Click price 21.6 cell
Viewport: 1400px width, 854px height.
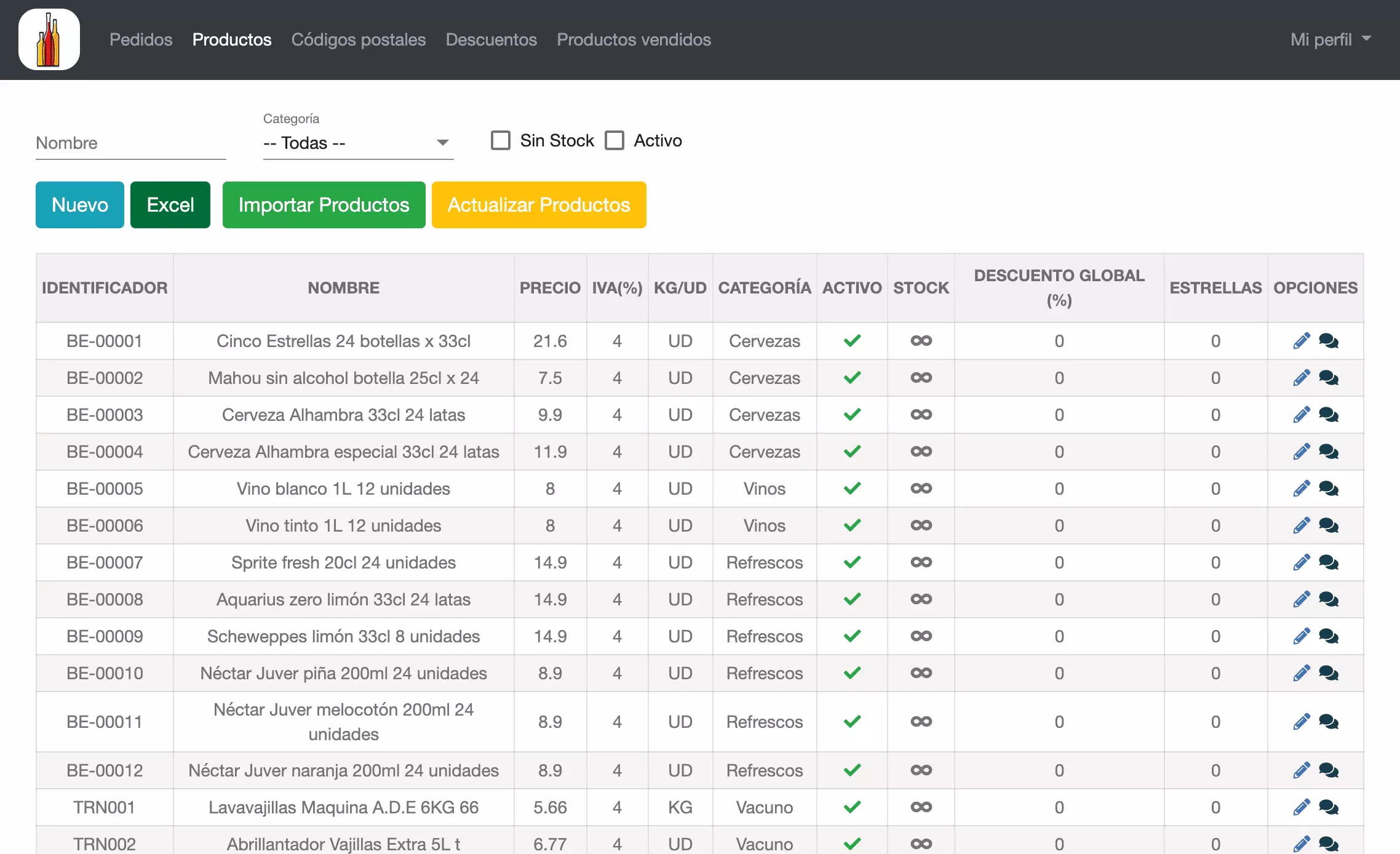[550, 341]
